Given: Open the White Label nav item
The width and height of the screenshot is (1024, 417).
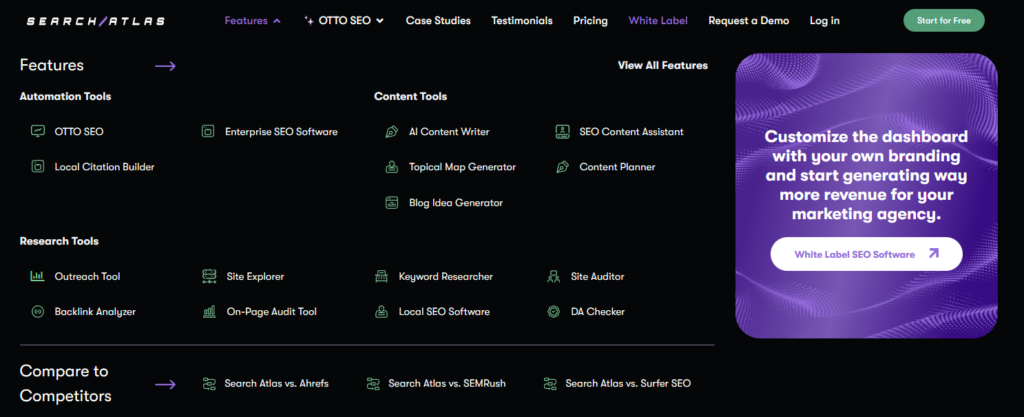Looking at the screenshot, I should point(658,20).
